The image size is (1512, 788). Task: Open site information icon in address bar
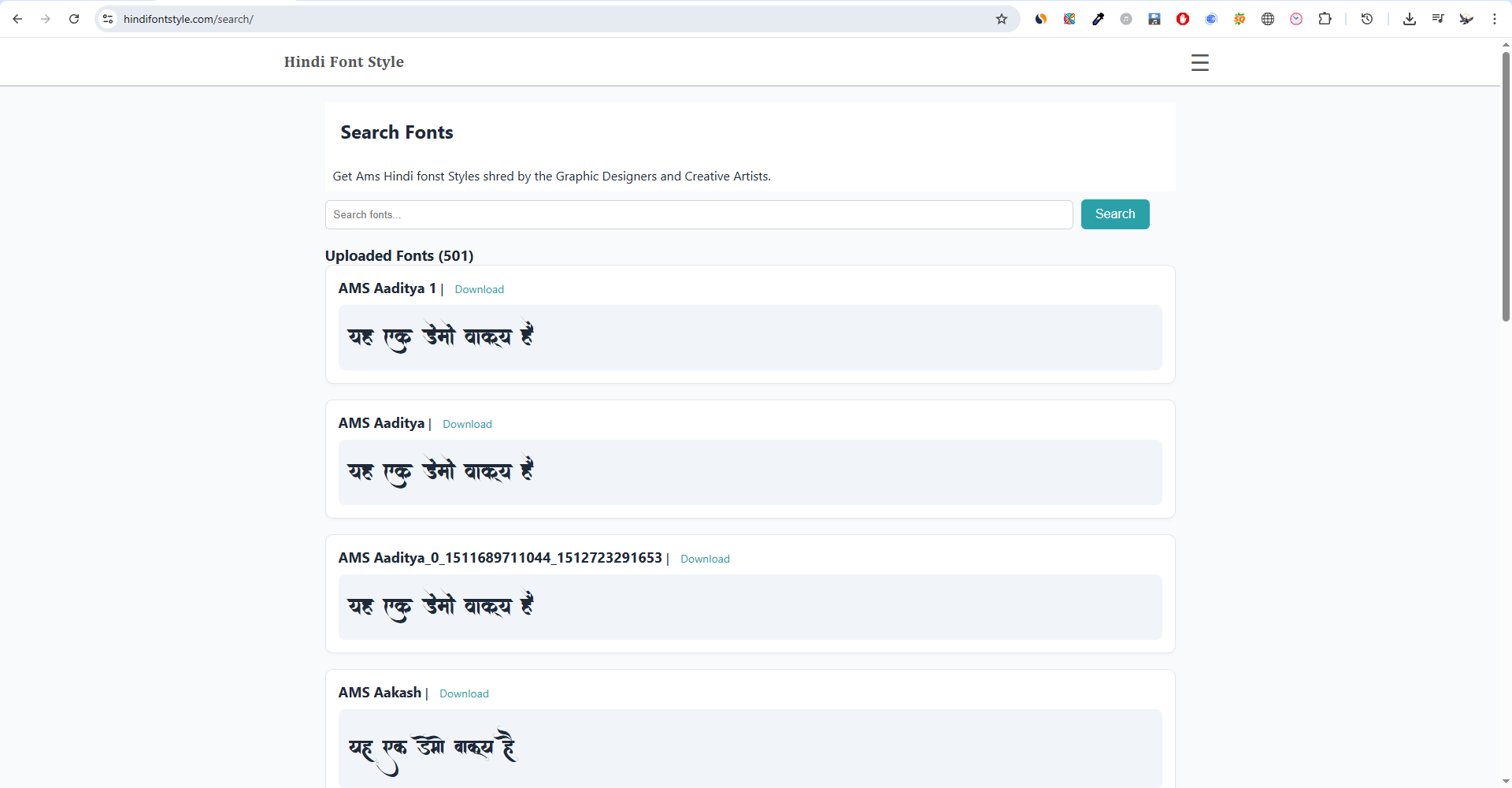click(x=109, y=19)
